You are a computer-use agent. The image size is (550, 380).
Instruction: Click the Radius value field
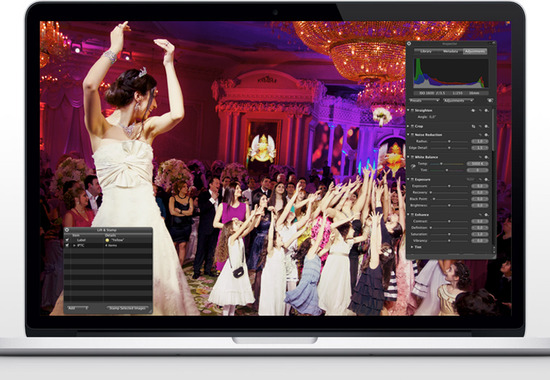point(479,141)
